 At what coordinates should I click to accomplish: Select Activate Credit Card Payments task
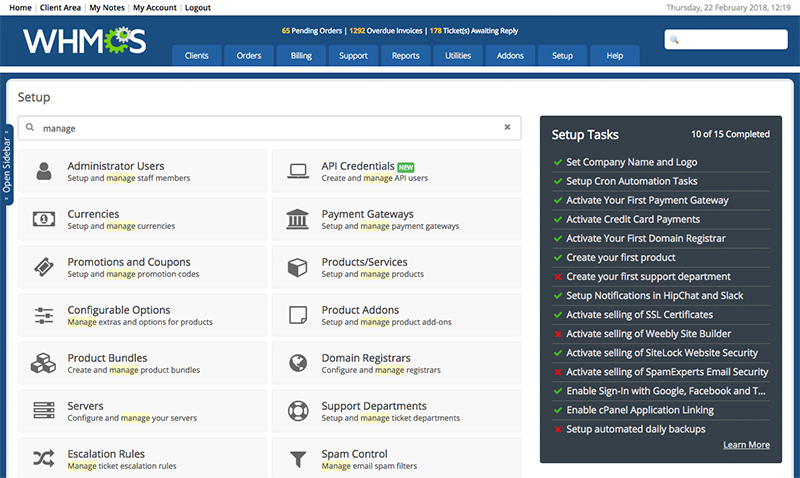(x=633, y=219)
